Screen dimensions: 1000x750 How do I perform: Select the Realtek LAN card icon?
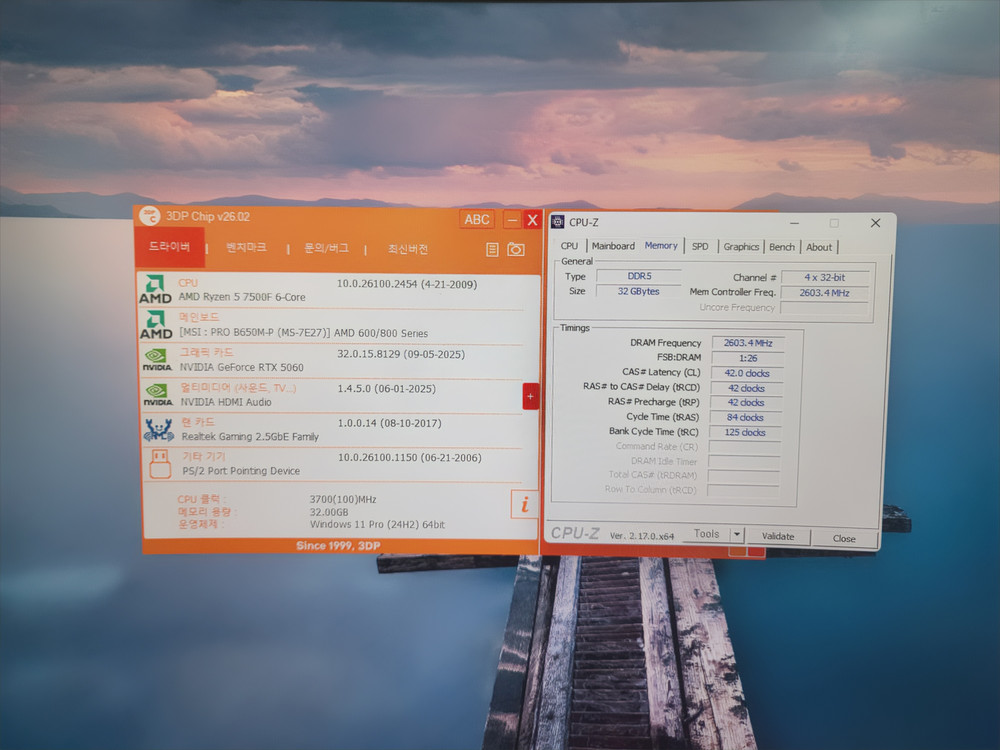(157, 430)
